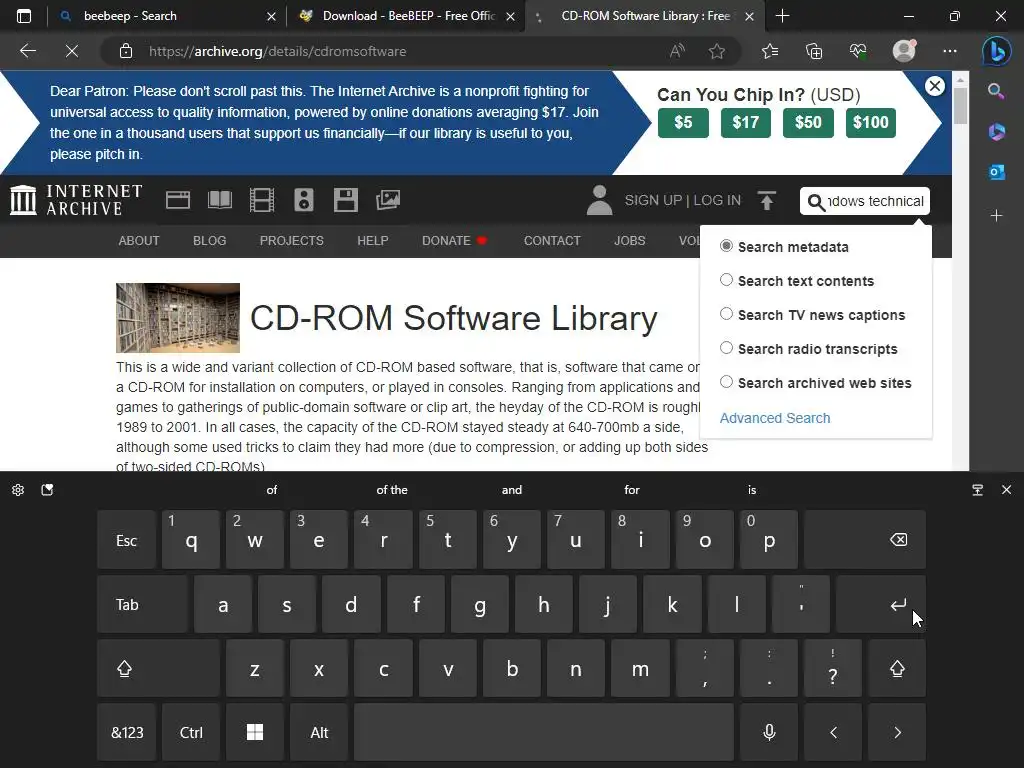Viewport: 1024px width, 768px height.
Task: Click the Upload arrow icon
Action: [x=767, y=200]
